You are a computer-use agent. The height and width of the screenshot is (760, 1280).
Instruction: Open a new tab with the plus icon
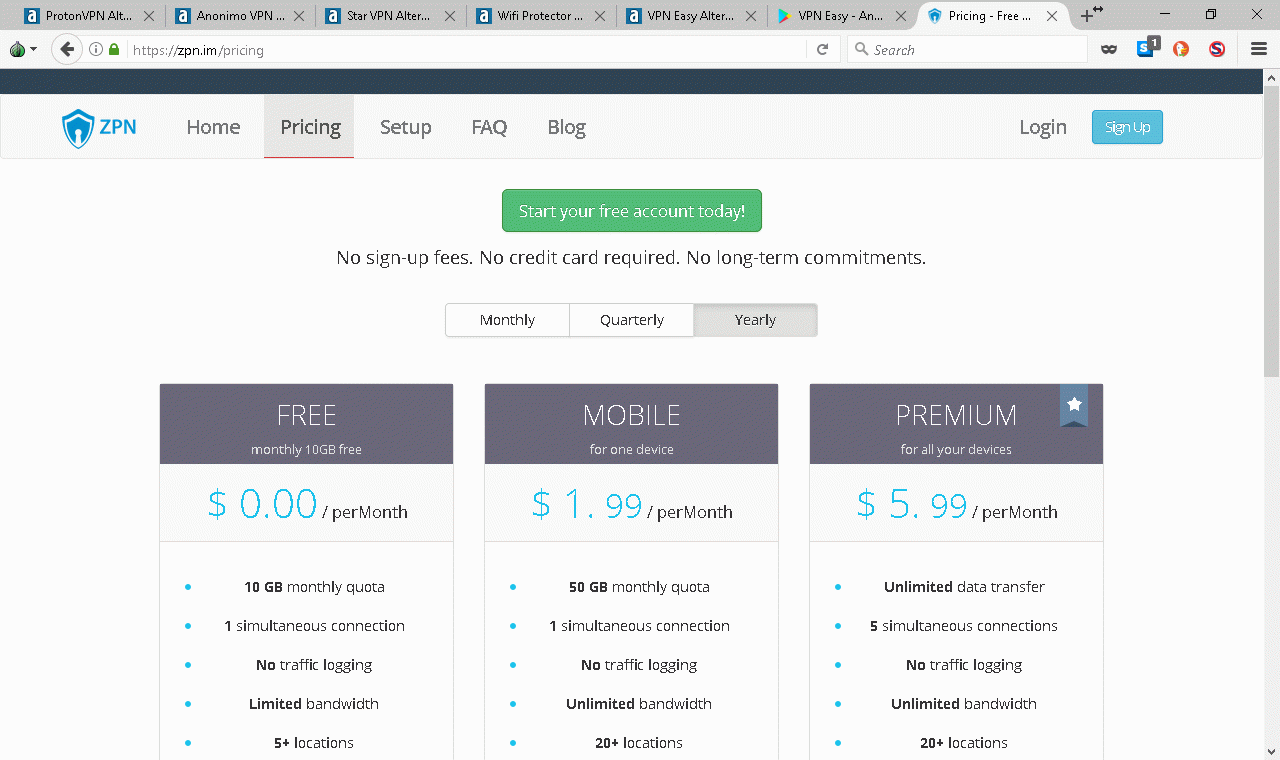tap(1087, 16)
